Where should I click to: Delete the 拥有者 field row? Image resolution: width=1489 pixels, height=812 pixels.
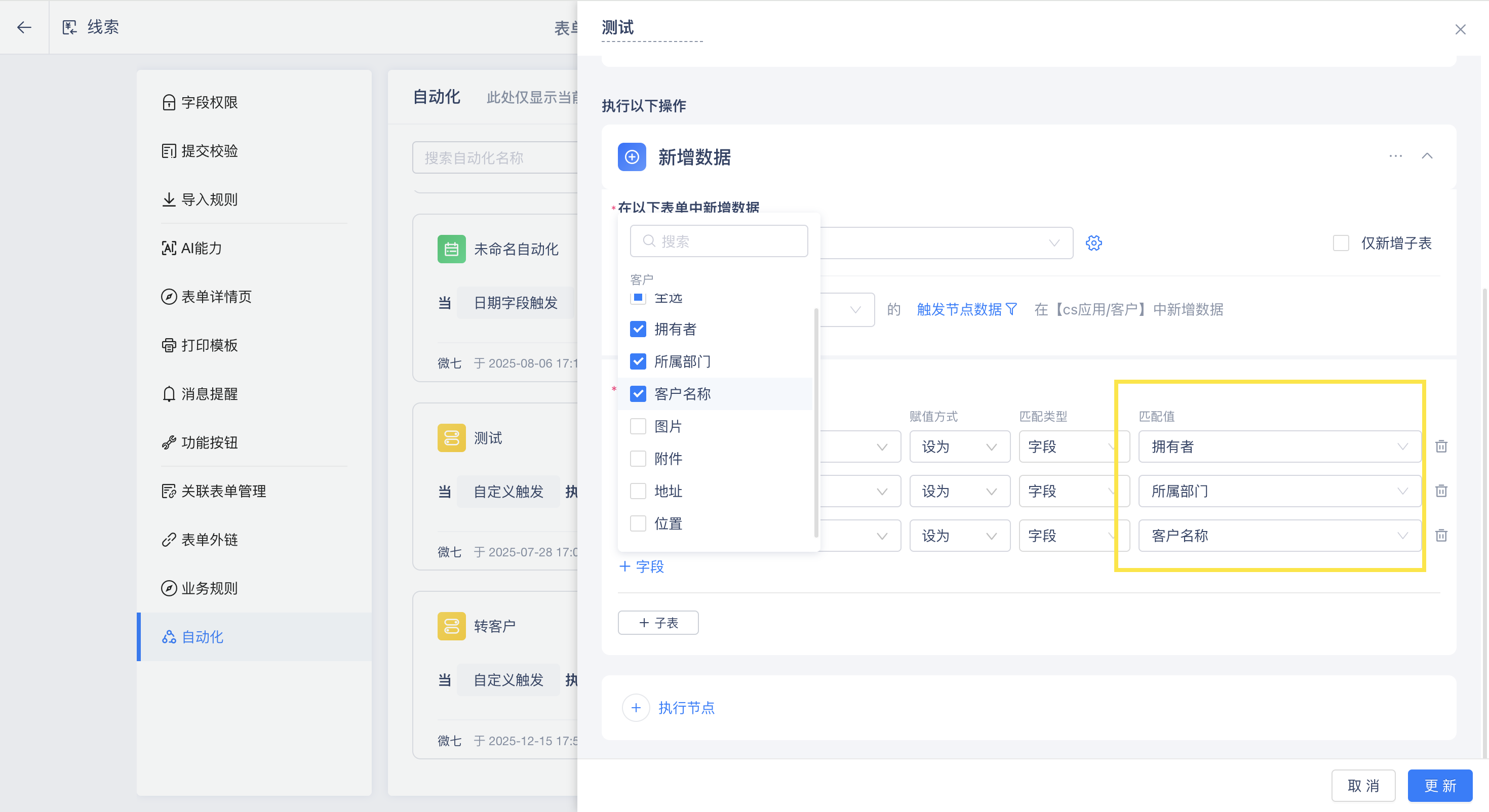tap(1441, 446)
